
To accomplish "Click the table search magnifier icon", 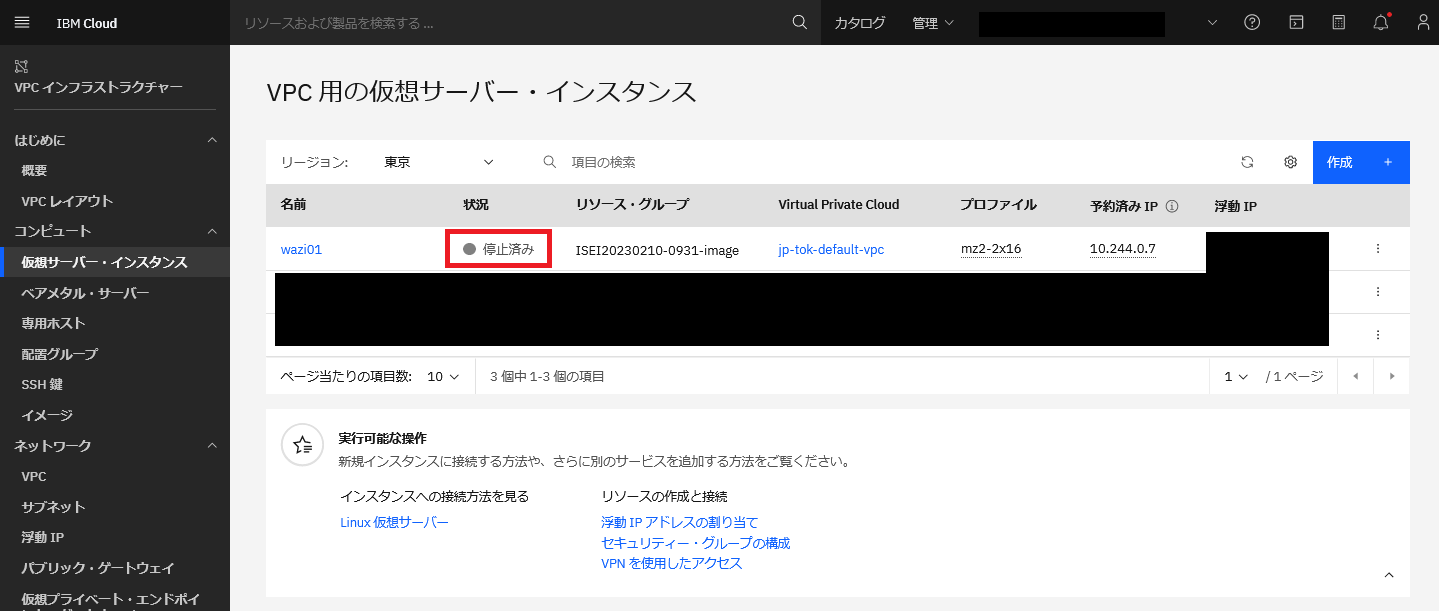I will [549, 162].
